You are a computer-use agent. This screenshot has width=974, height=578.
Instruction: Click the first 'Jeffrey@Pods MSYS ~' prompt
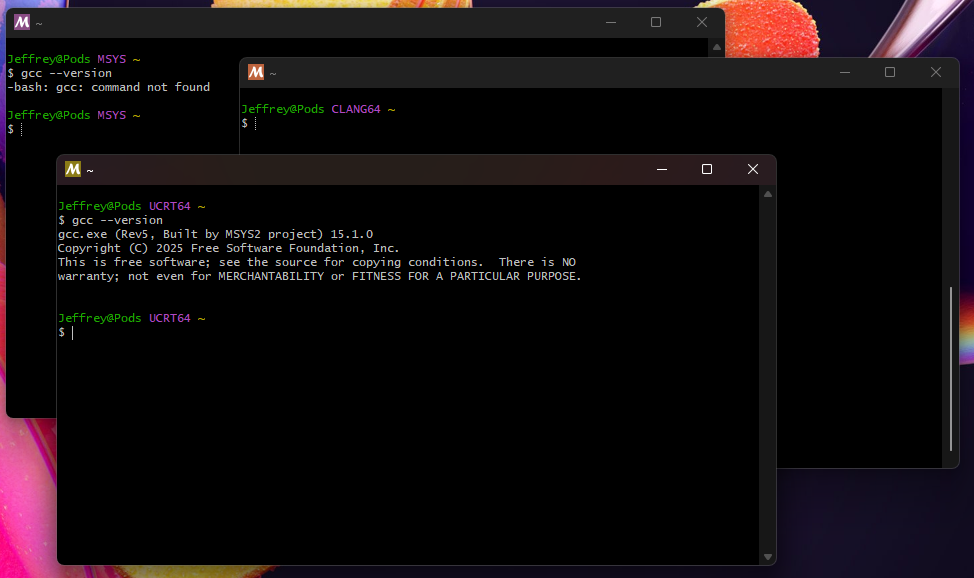(73, 59)
